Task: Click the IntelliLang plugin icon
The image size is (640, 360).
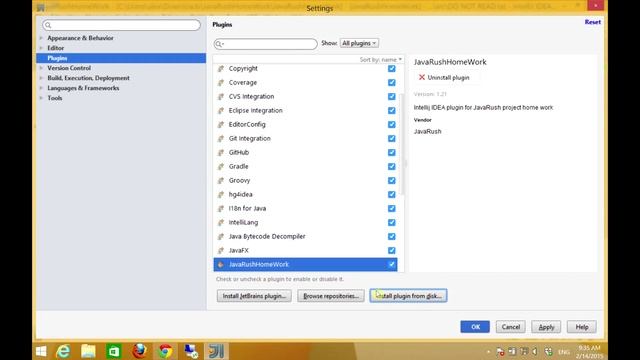Action: coord(221,222)
